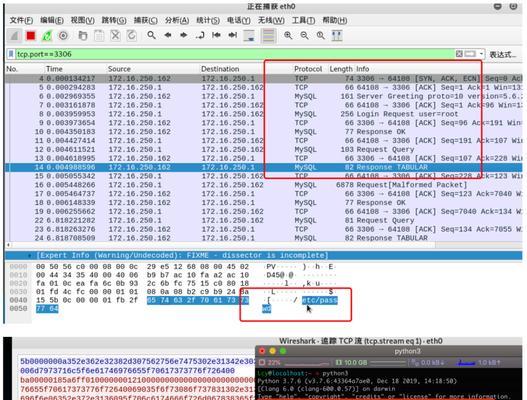Sort by the Length column header
The image size is (527, 400).
(341, 69)
